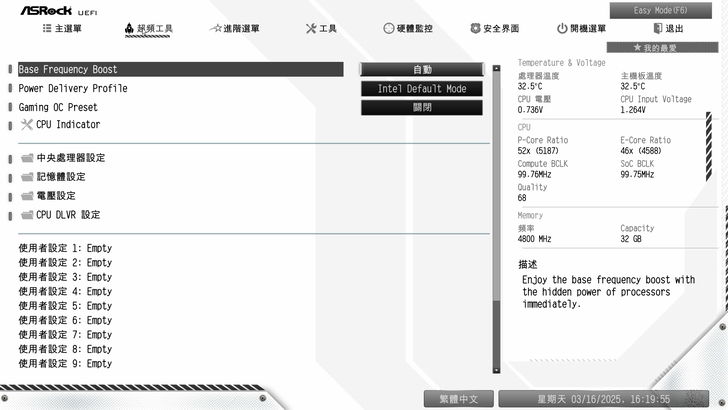Click the Easy Mode (F6) button
Viewport: 728px width, 410px height.
[661, 10]
